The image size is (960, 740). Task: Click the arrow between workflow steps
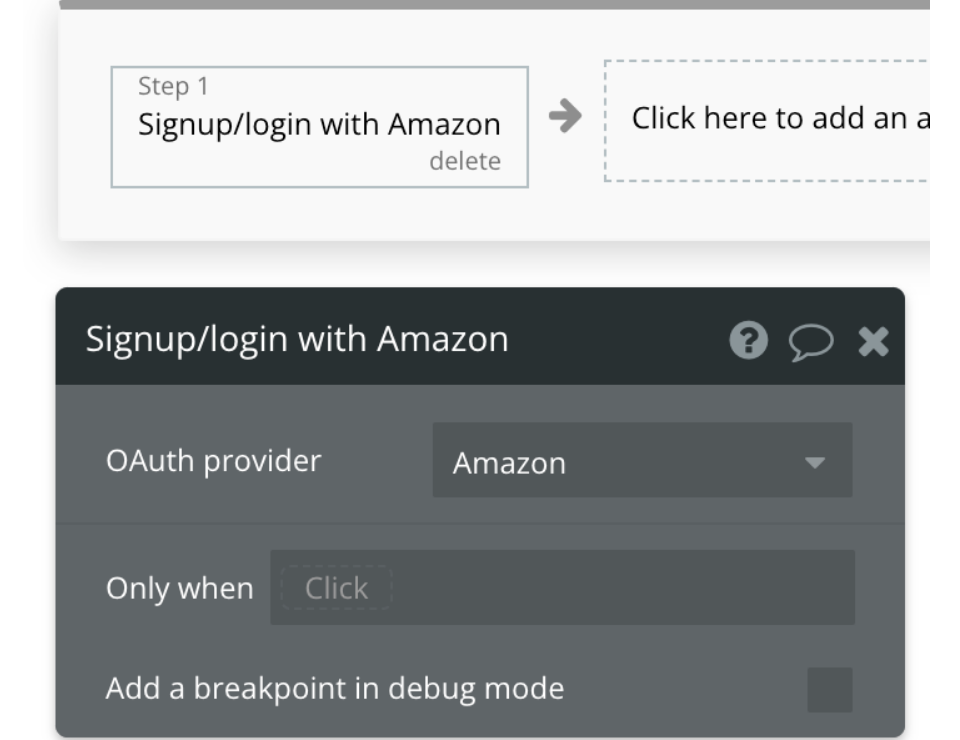click(565, 116)
